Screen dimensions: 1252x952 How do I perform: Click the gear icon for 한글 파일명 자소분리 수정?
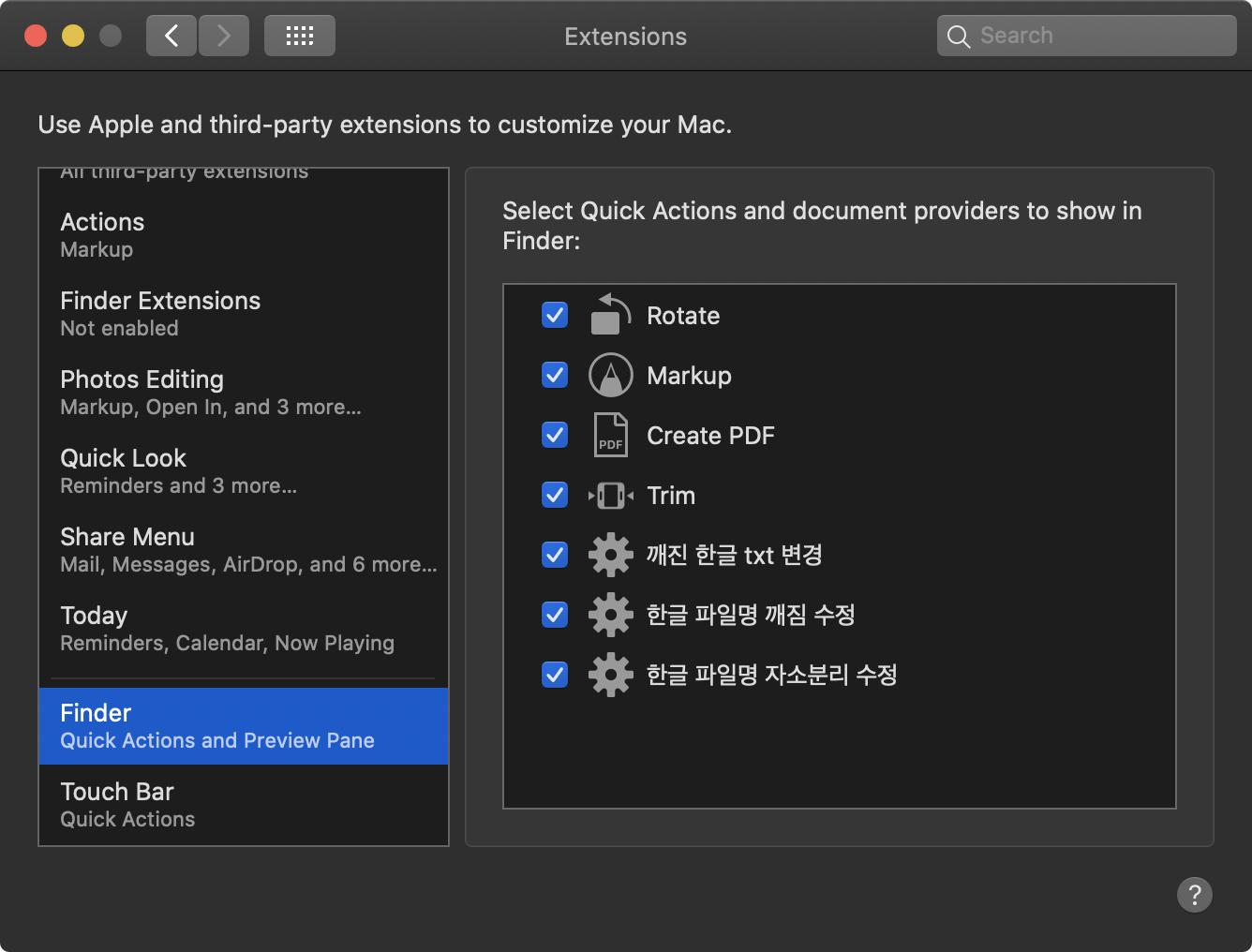tap(610, 676)
